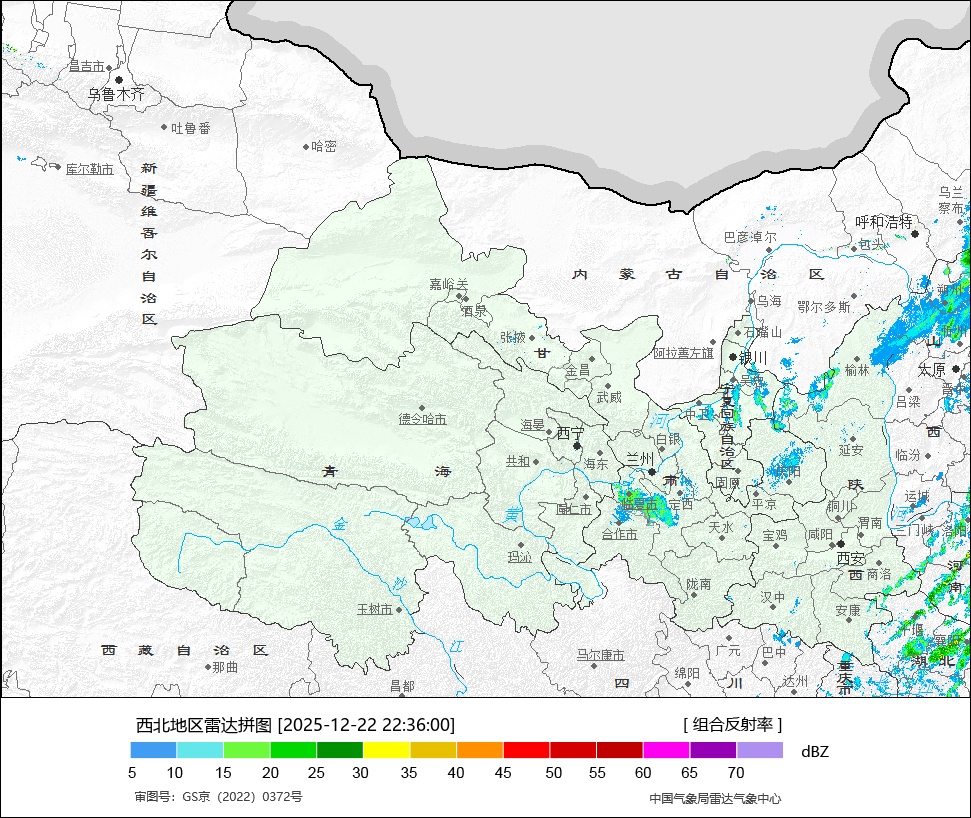The height and width of the screenshot is (818, 971).
Task: Click the 玉树市 label
Action: click(375, 609)
